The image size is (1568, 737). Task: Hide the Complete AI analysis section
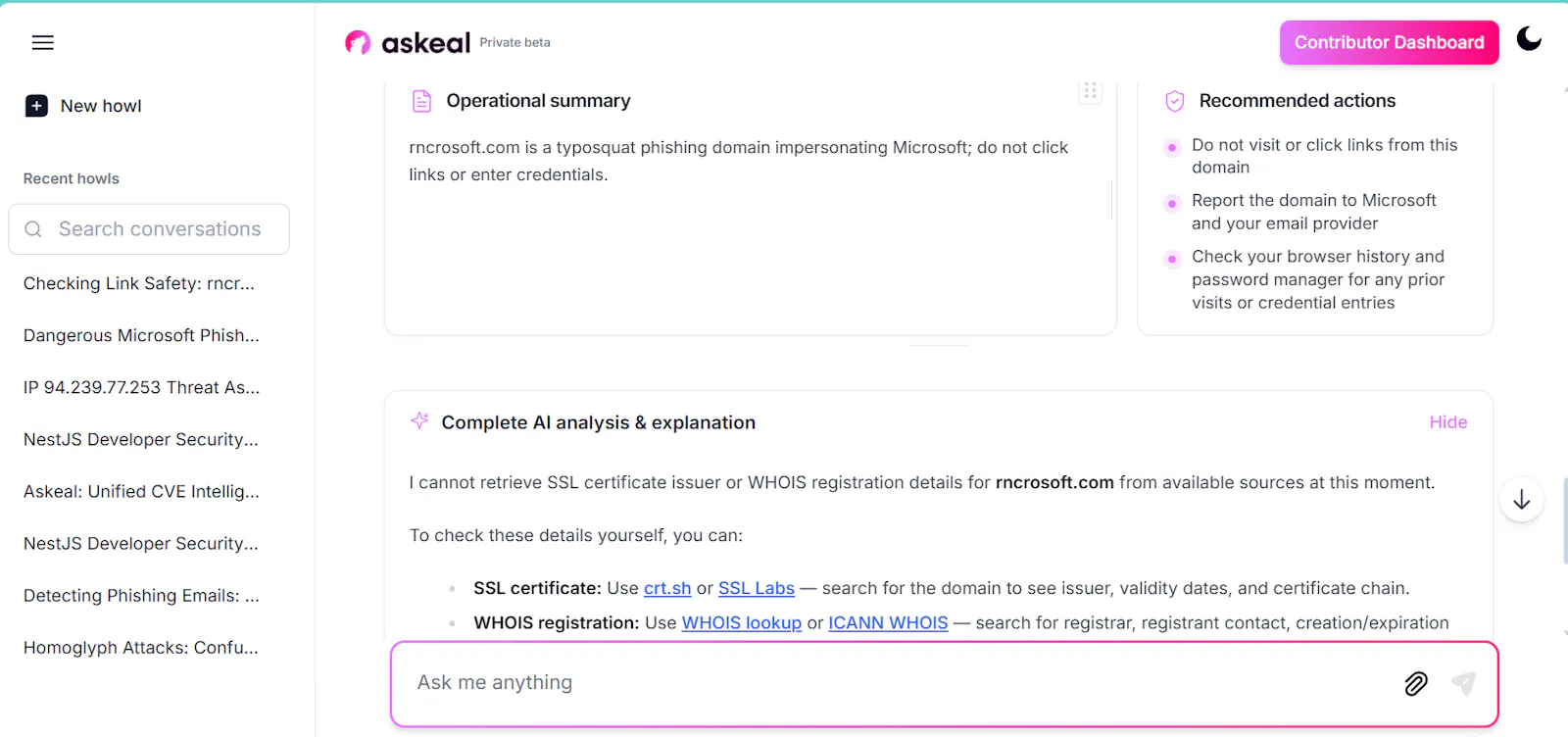tap(1447, 422)
